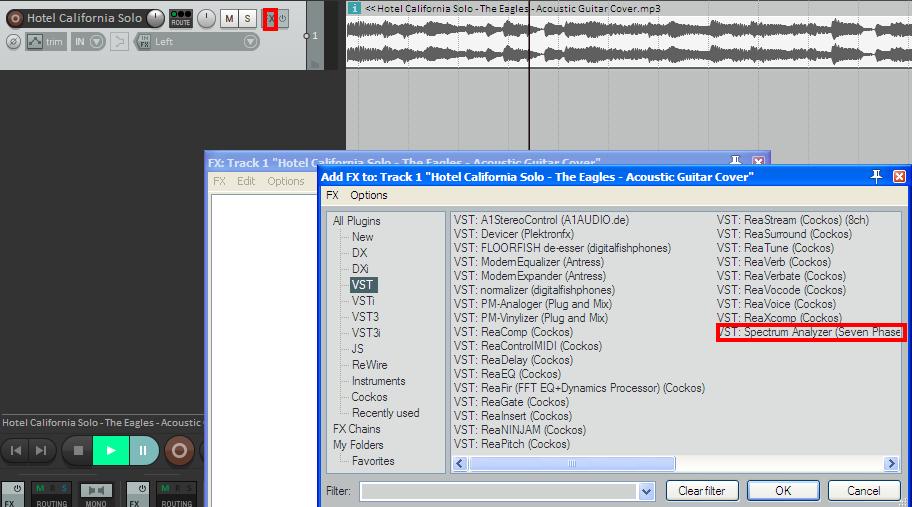Pause playback in the transport
This screenshot has width=912, height=507.
(143, 451)
